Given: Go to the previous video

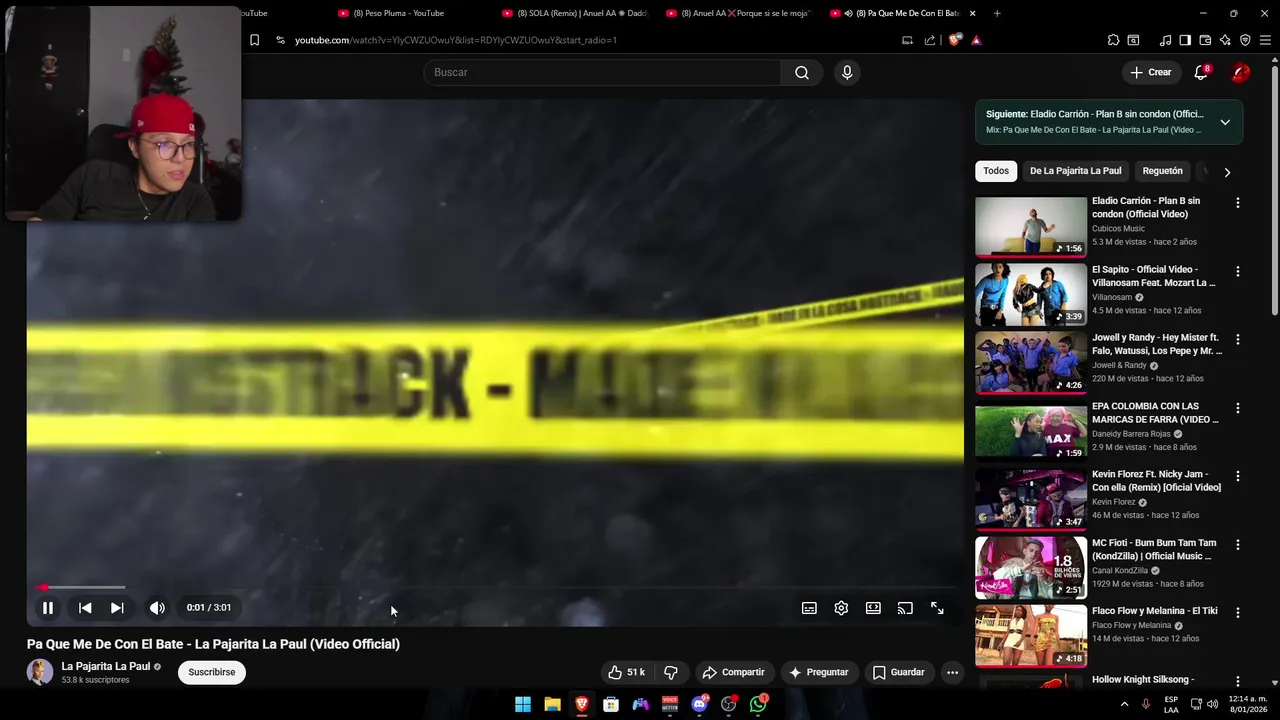Looking at the screenshot, I should pyautogui.click(x=85, y=608).
